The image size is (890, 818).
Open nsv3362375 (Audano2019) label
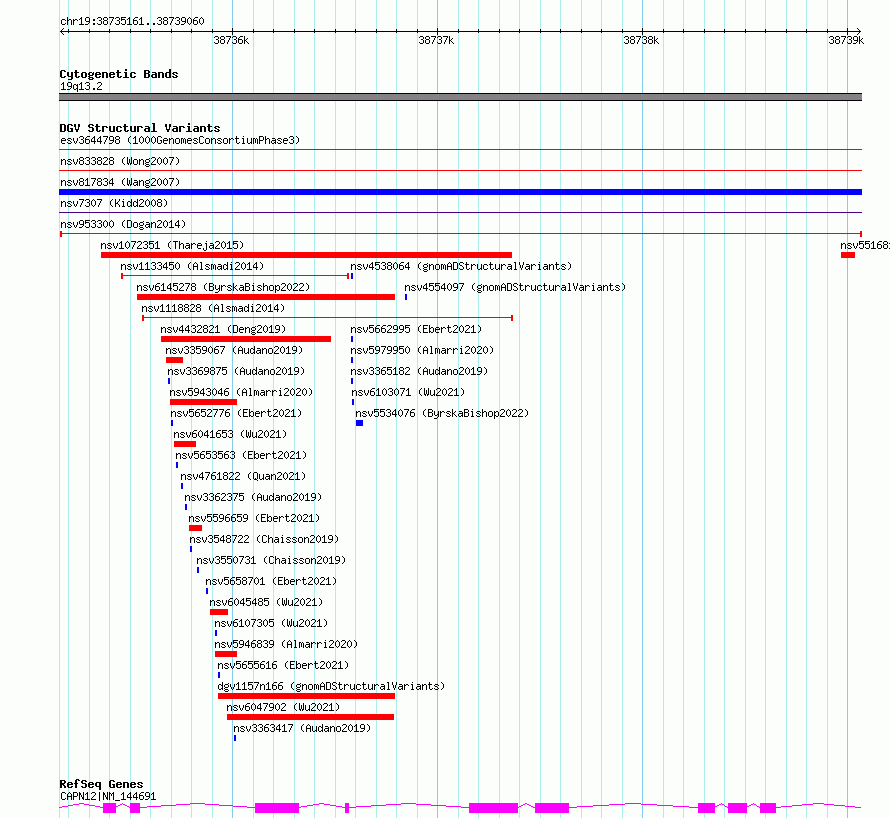point(253,497)
